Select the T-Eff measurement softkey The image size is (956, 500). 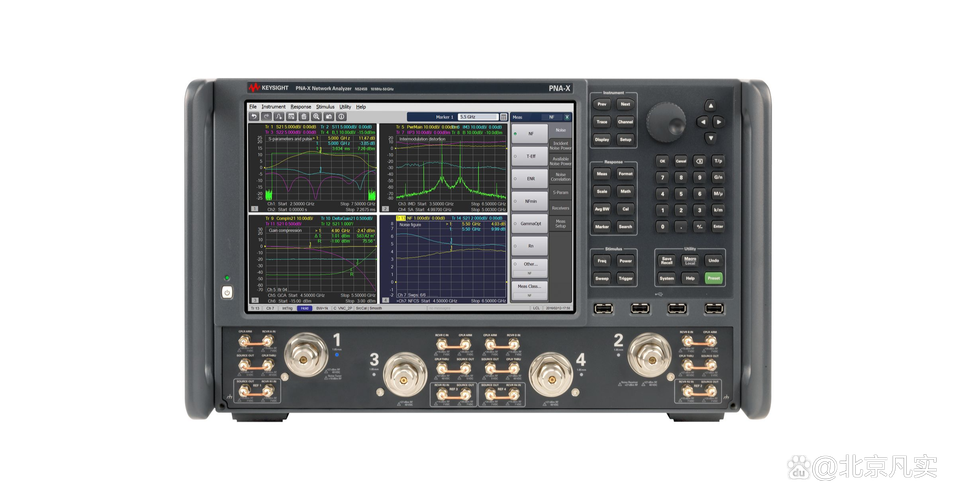point(530,156)
